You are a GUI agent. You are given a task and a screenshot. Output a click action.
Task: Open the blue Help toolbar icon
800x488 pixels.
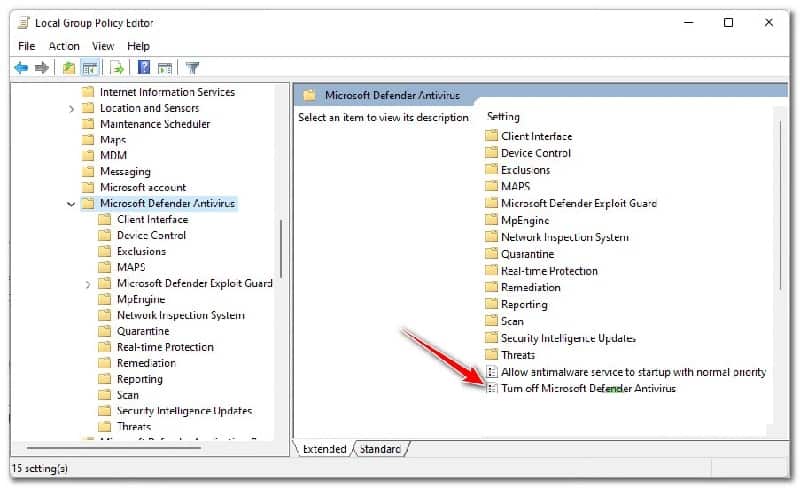point(144,67)
